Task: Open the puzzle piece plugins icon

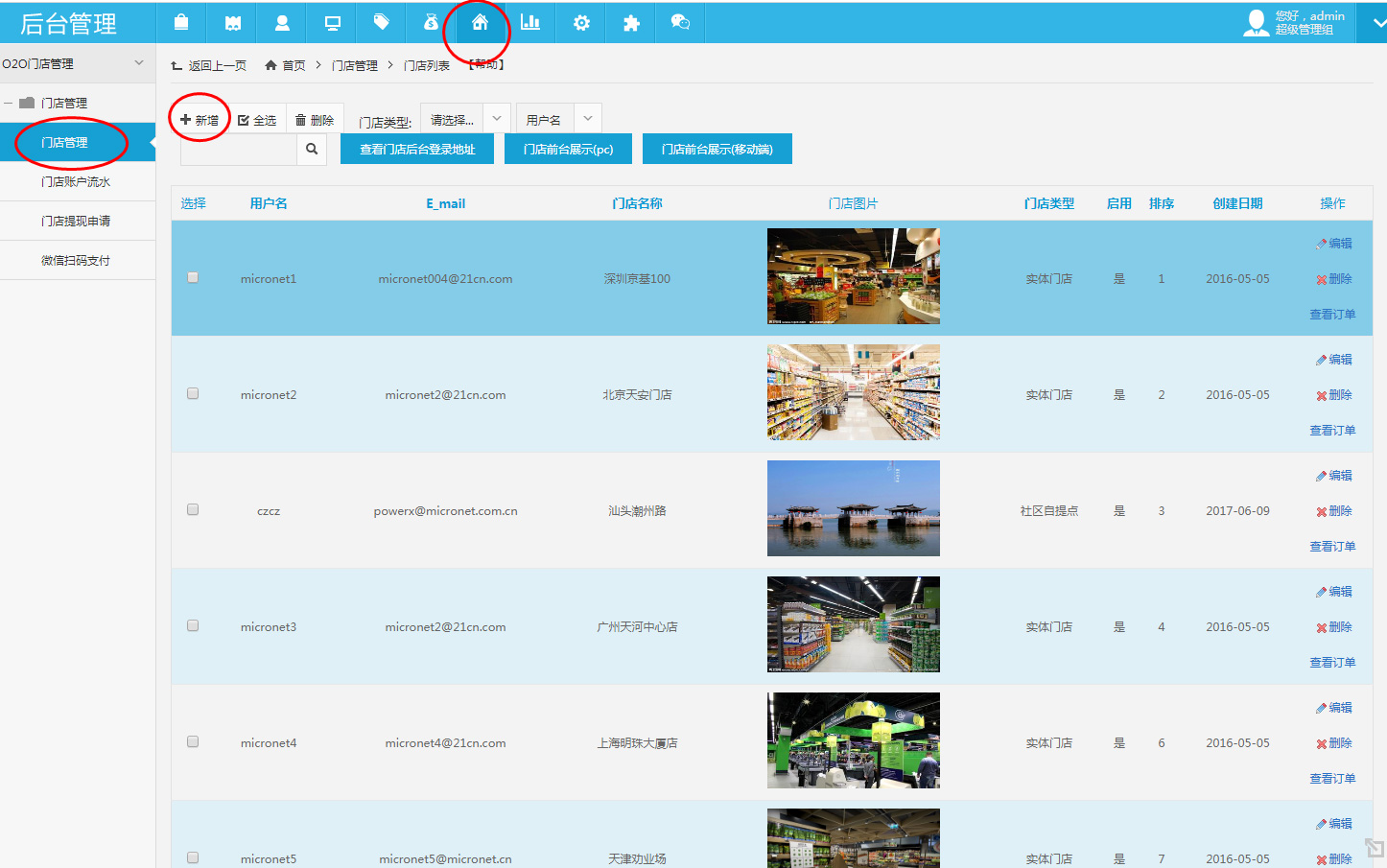Action: pyautogui.click(x=631, y=23)
